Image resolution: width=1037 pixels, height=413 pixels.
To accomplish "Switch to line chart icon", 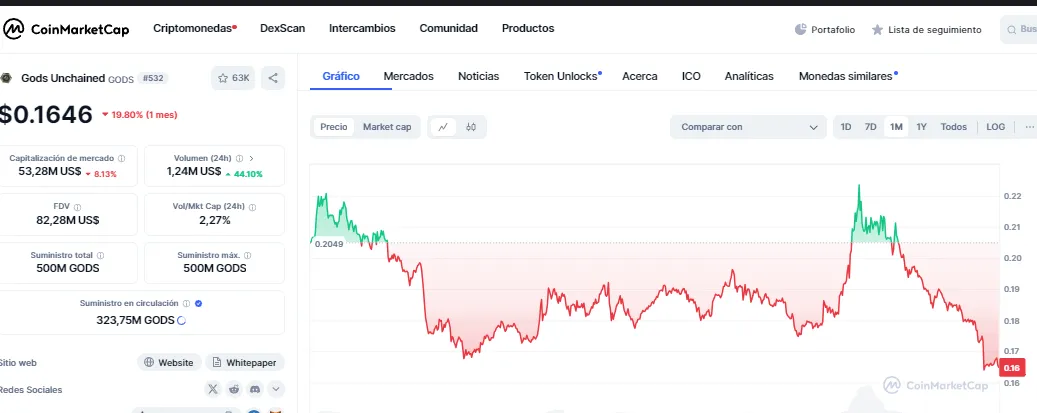I will tap(443, 127).
